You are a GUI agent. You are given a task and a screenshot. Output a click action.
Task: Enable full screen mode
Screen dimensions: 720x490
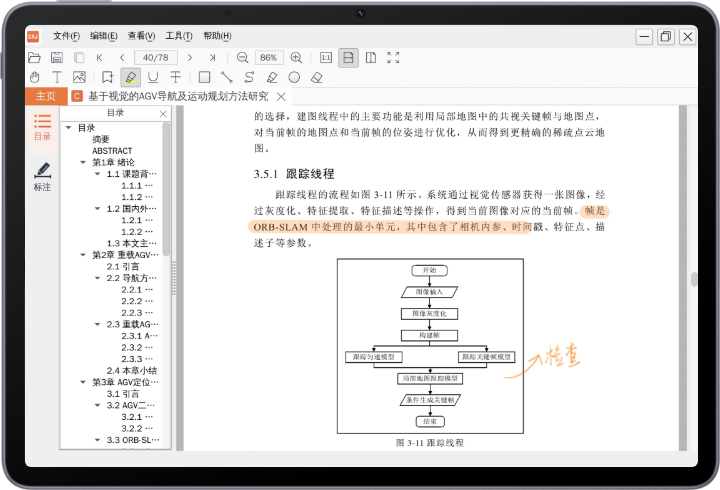click(393, 58)
